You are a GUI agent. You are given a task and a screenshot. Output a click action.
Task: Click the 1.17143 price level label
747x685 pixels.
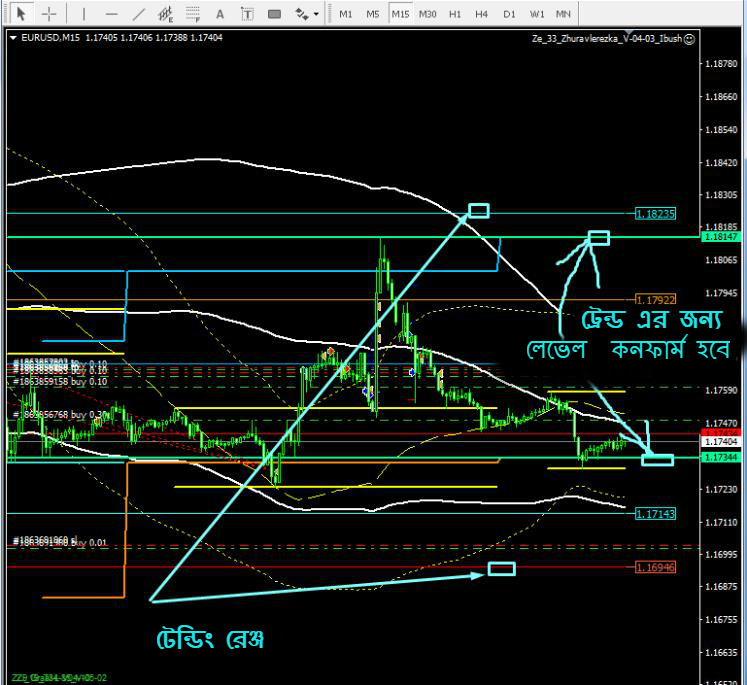[x=656, y=514]
